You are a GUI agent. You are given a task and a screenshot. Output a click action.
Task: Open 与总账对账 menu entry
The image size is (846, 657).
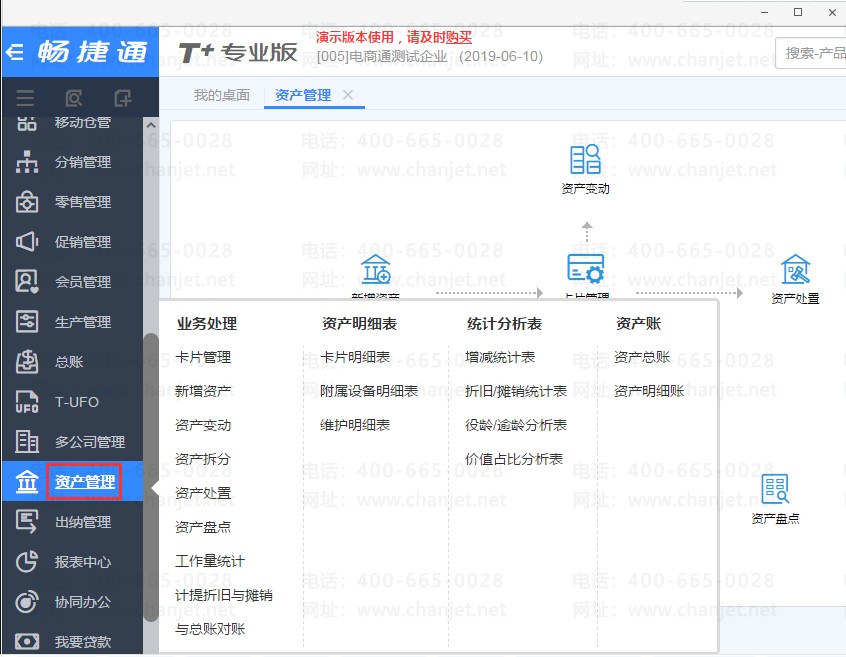[x=210, y=629]
